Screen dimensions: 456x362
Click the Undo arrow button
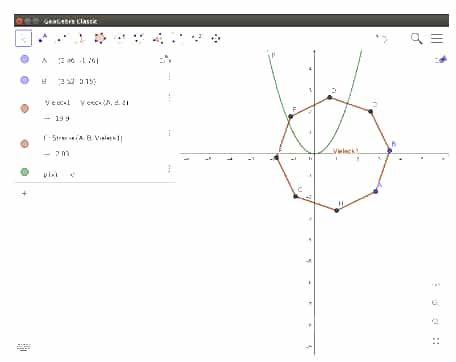(x=382, y=39)
